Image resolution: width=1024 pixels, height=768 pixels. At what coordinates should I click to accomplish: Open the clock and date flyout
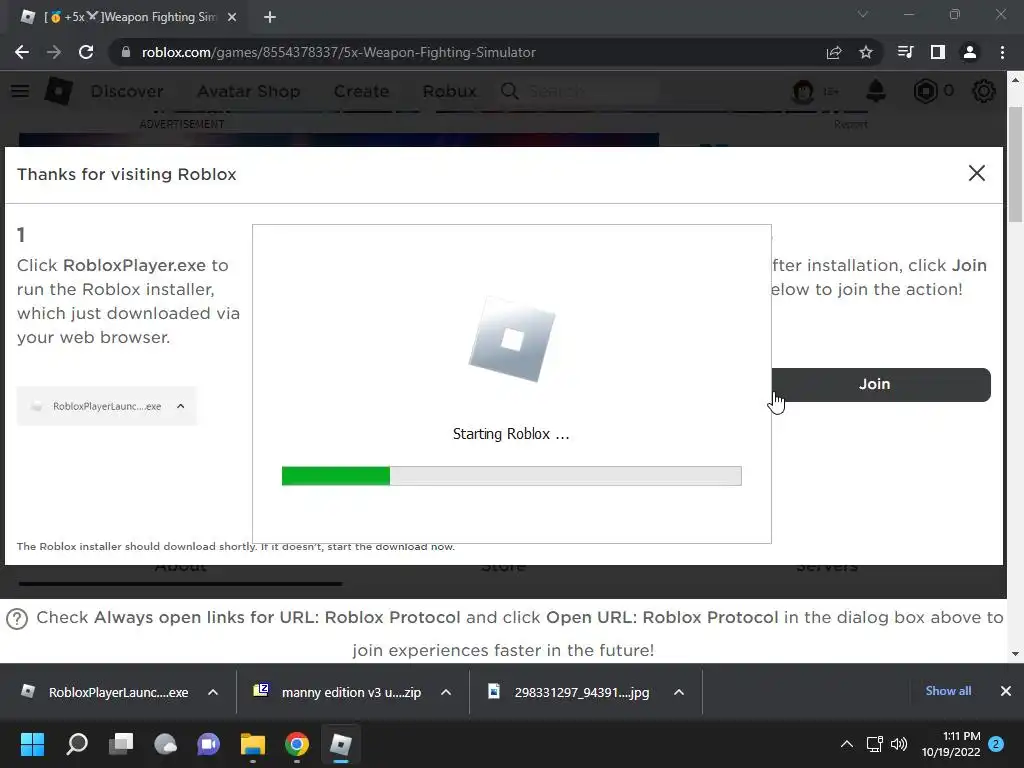951,744
